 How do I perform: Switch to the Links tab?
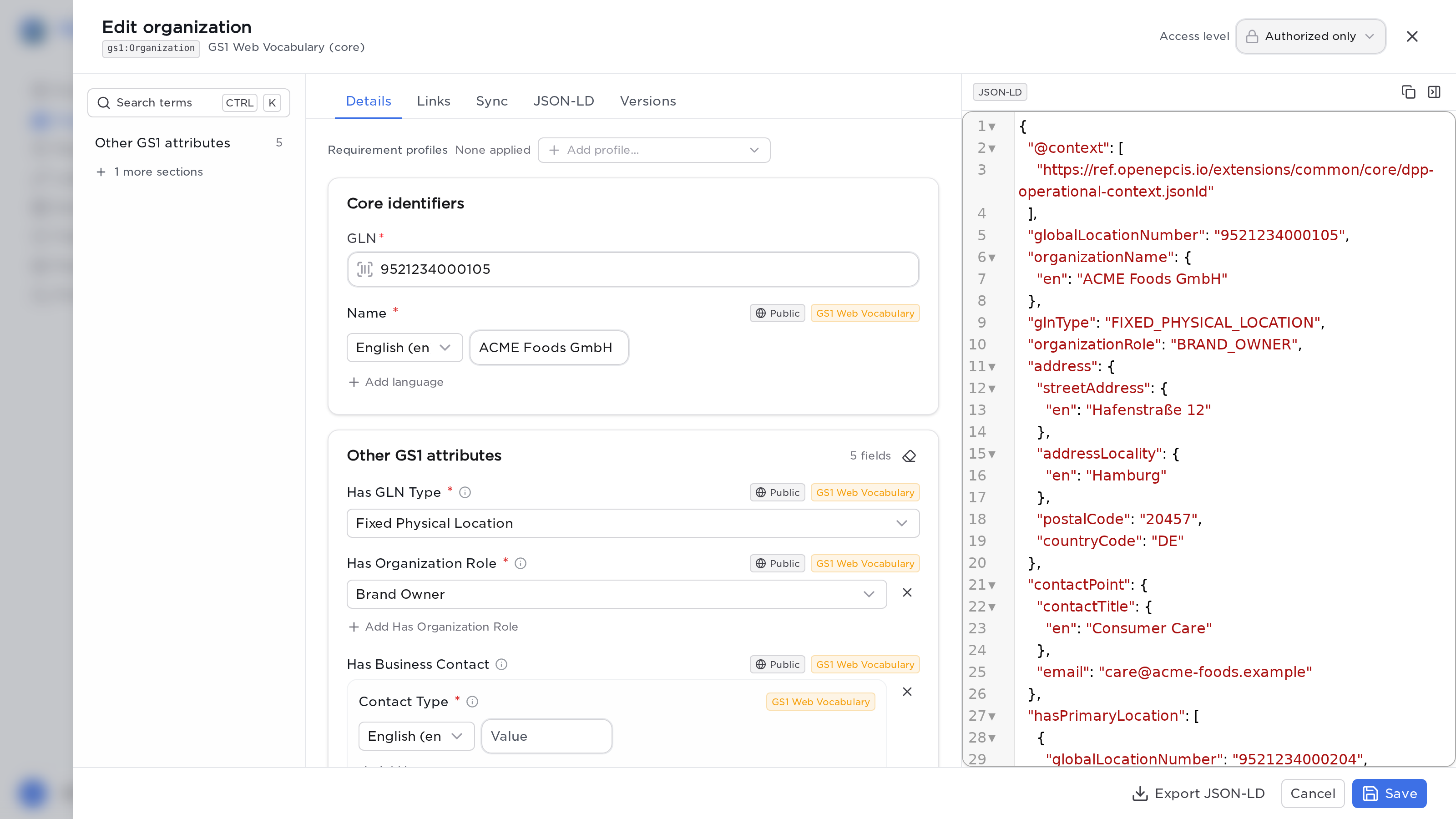coord(434,102)
